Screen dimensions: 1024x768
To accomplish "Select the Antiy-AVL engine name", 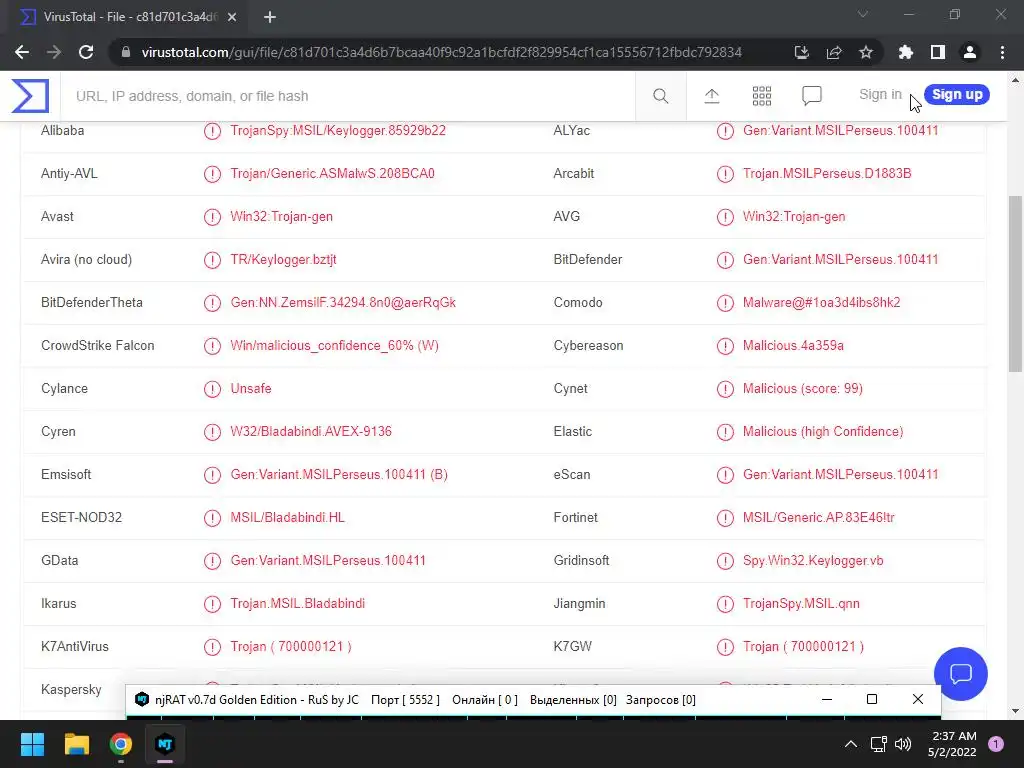I will tap(69, 174).
